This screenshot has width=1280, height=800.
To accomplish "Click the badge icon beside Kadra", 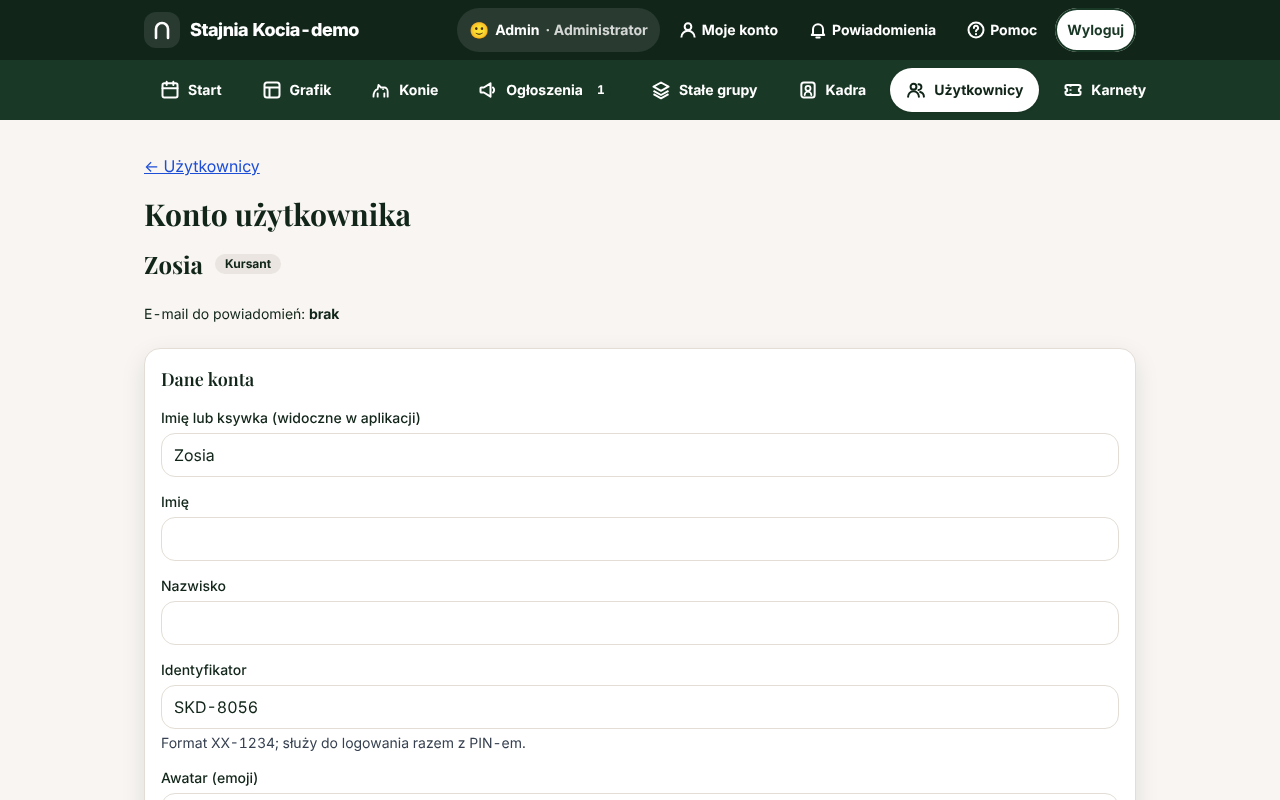I will click(x=808, y=90).
